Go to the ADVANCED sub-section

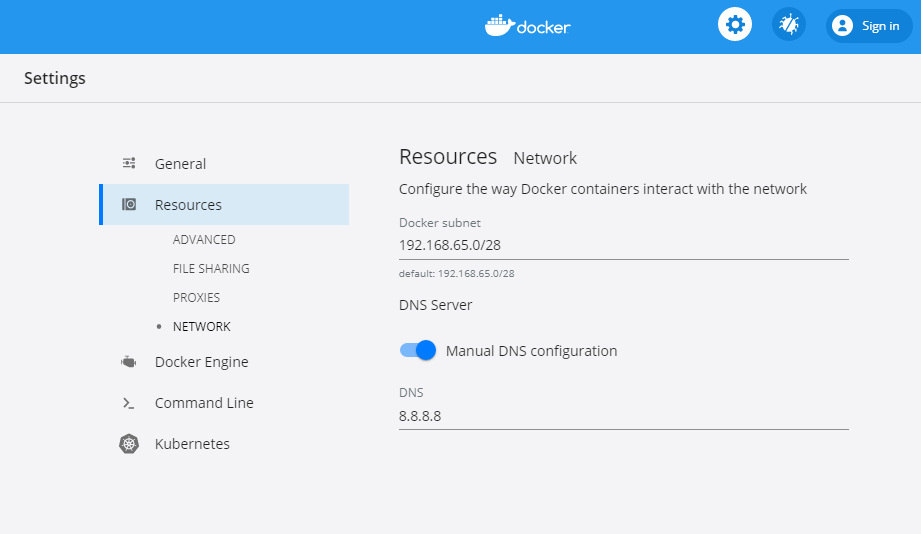click(x=204, y=240)
